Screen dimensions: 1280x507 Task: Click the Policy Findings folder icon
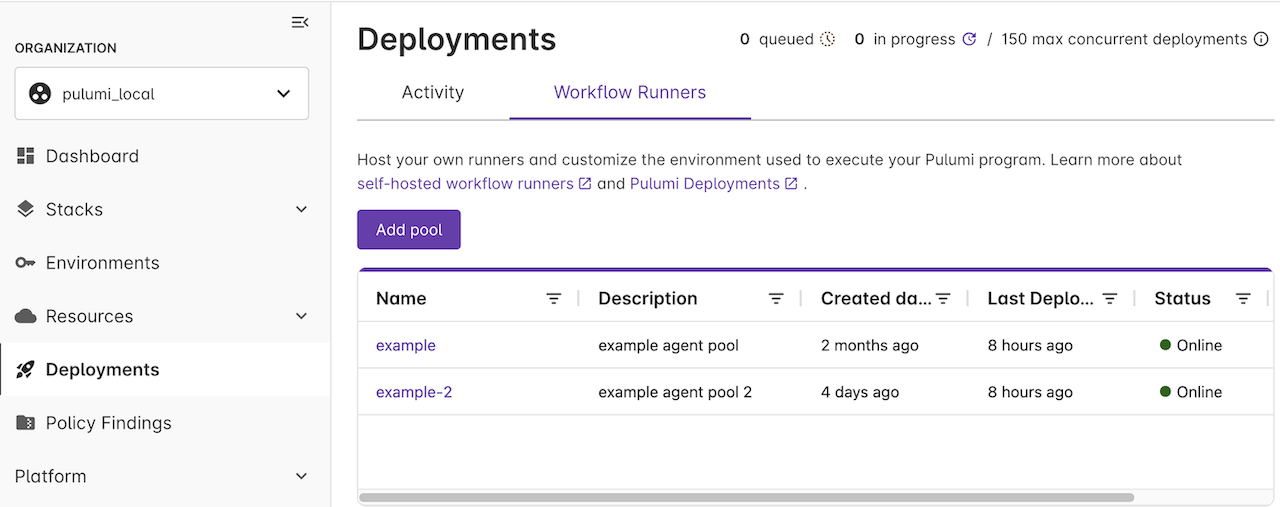(26, 423)
